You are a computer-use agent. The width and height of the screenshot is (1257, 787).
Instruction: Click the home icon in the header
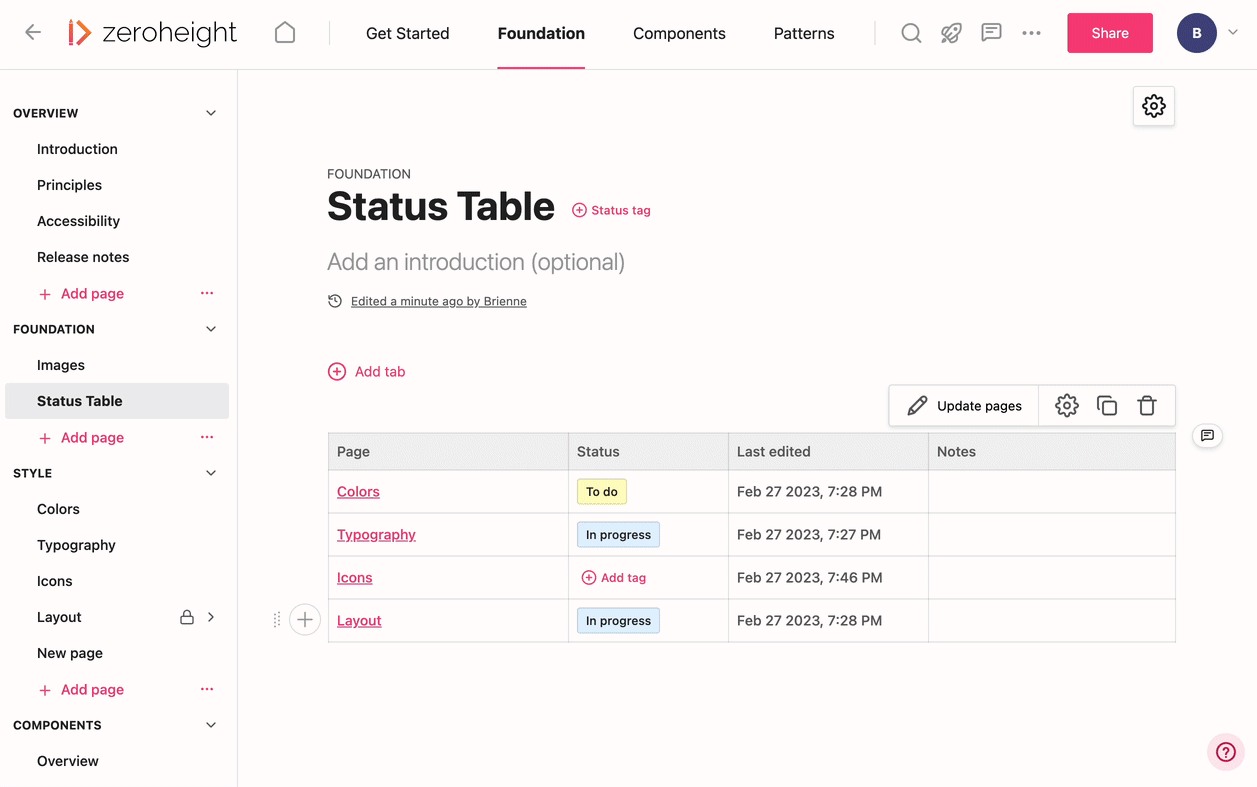pyautogui.click(x=284, y=32)
